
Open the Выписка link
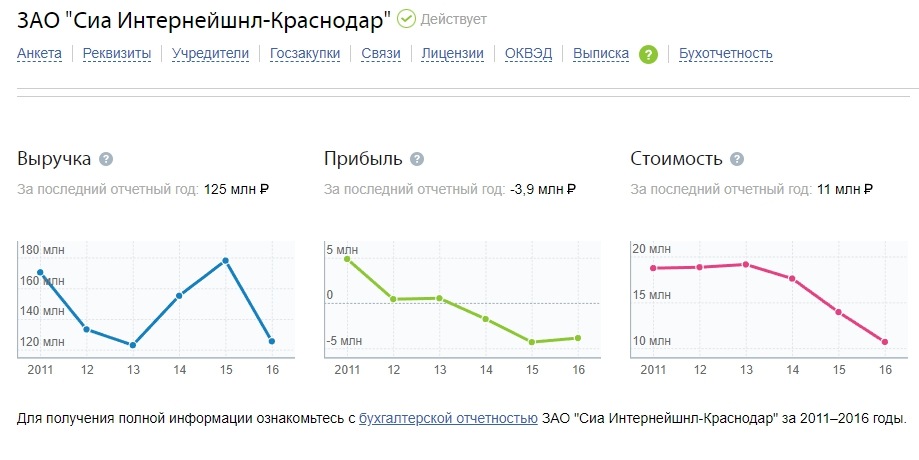601,53
